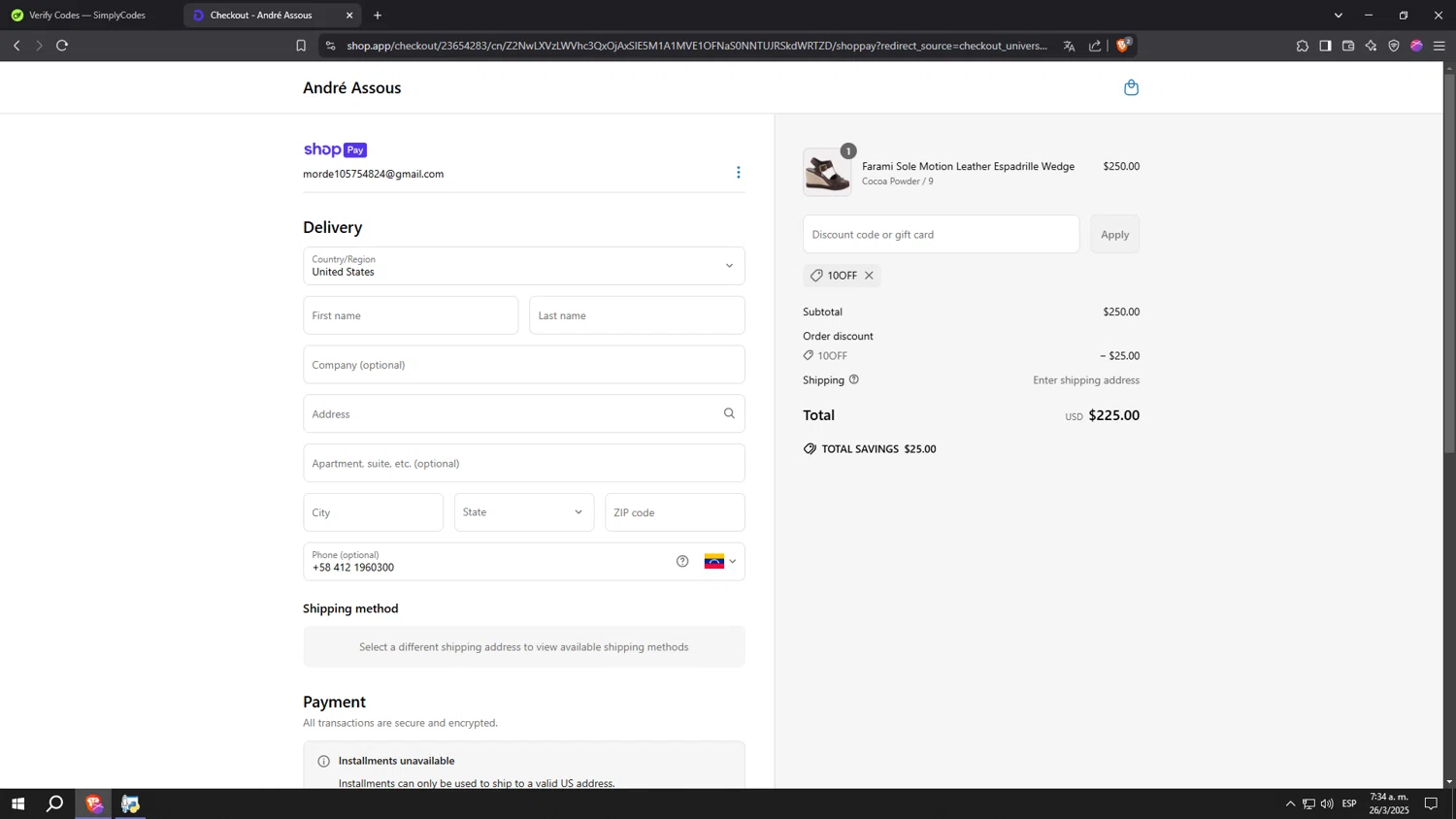1456x819 pixels.
Task: Click the Apartment, suite field
Action: (524, 463)
